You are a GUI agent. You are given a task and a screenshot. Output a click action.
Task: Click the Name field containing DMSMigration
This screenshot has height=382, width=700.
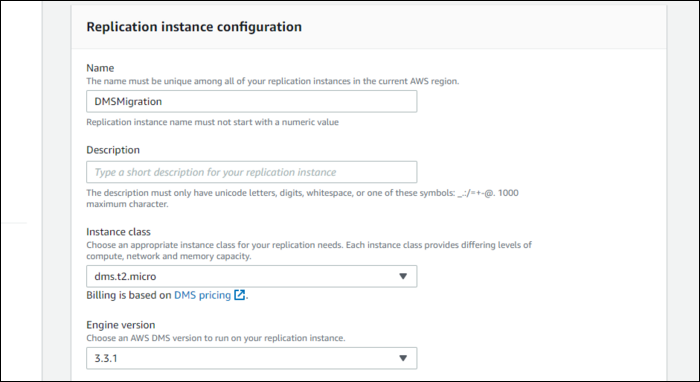(x=251, y=101)
